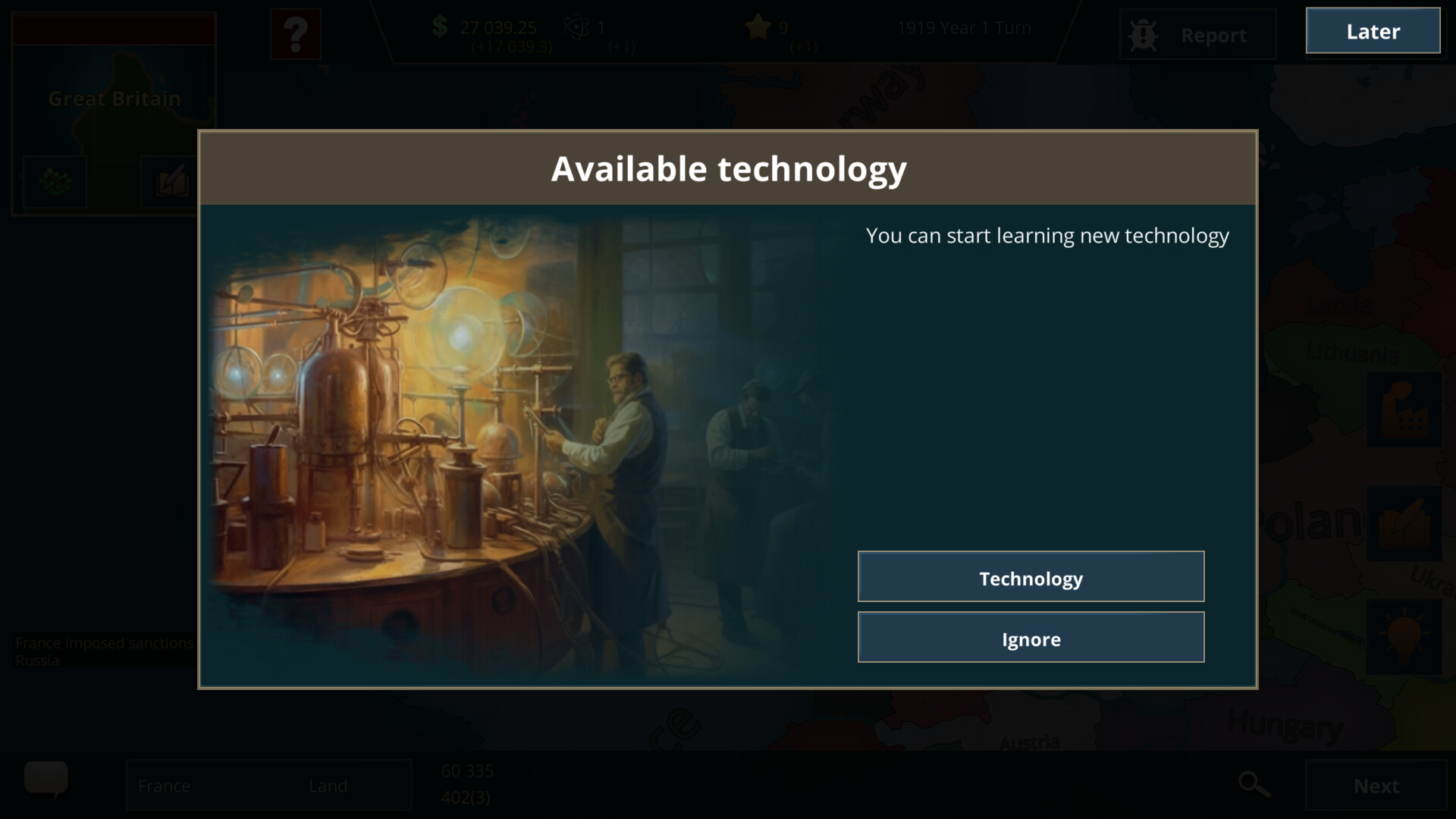The height and width of the screenshot is (819, 1456).
Task: Open the speech bubble chat icon
Action: click(x=46, y=780)
